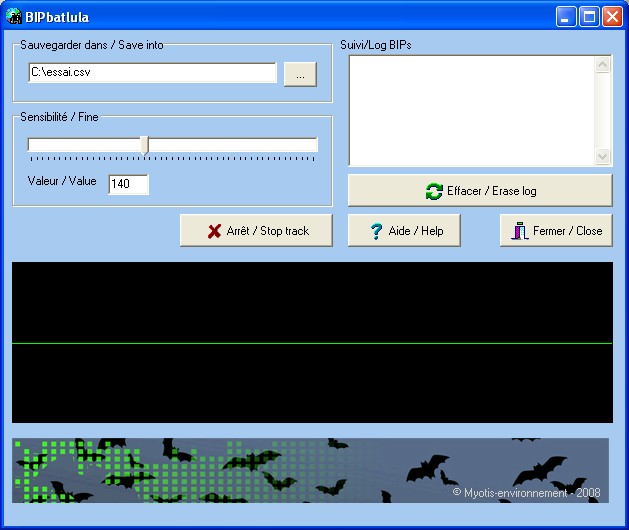
Task: Click the Valeur / Value field showing 140
Action: (x=128, y=185)
